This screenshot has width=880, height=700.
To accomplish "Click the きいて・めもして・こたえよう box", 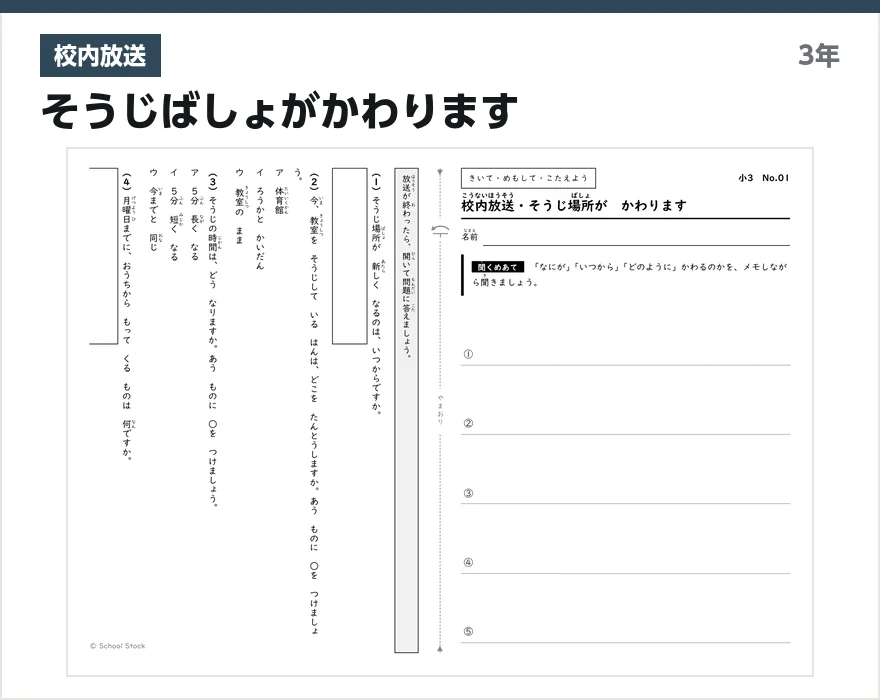I will [528, 179].
